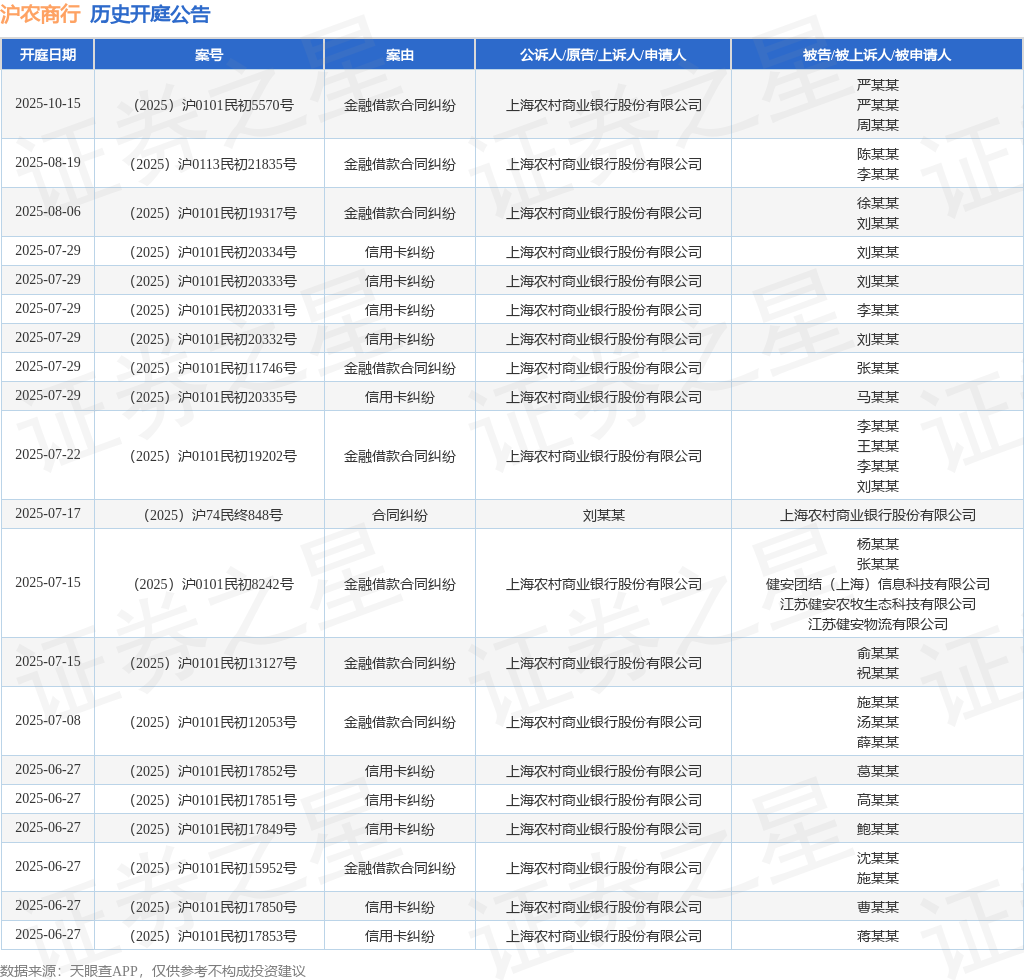Select case number (2025)沪0101民初5570号
The height and width of the screenshot is (980, 1024).
(214, 105)
